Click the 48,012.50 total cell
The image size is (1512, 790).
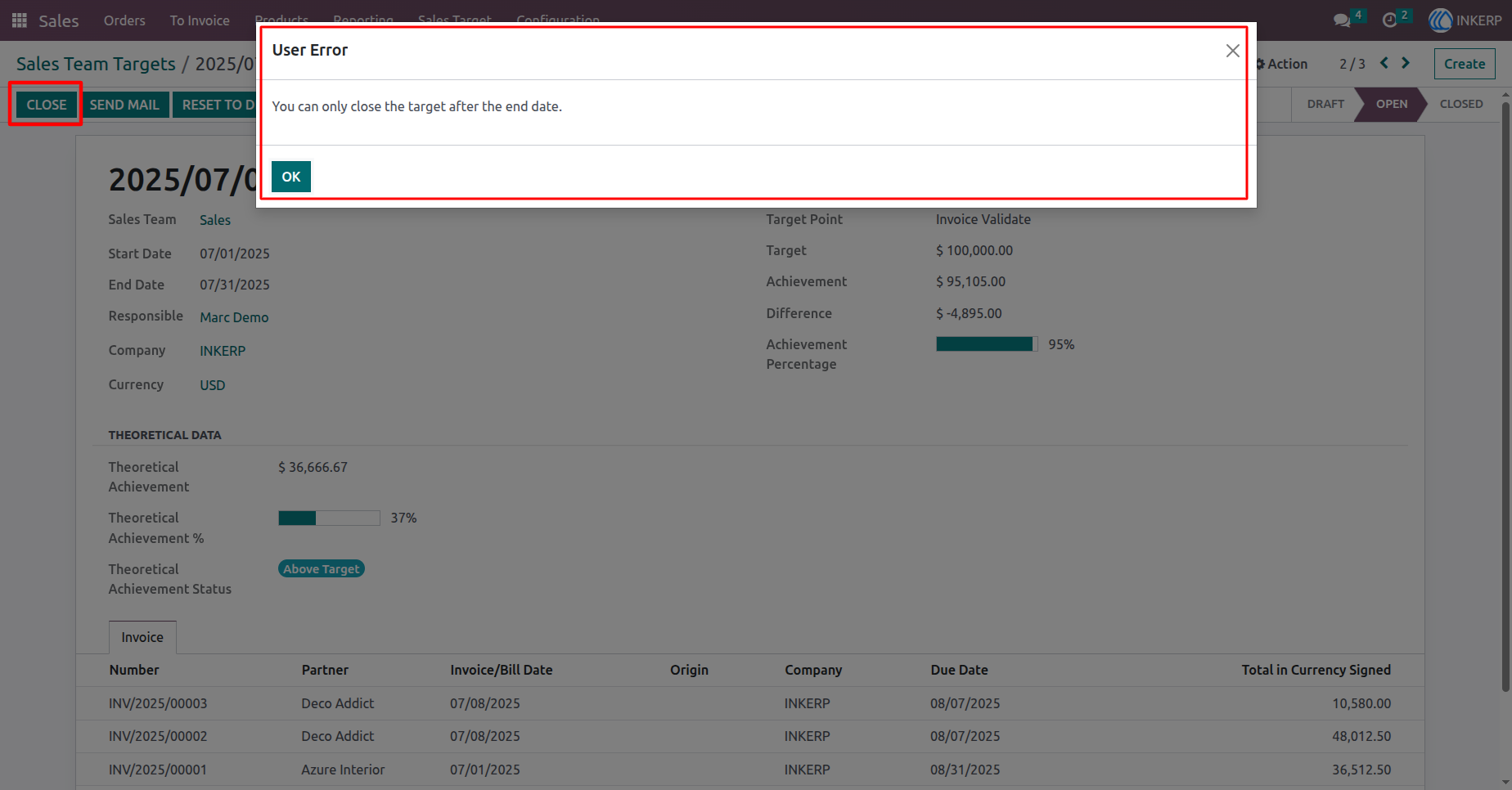(1361, 736)
